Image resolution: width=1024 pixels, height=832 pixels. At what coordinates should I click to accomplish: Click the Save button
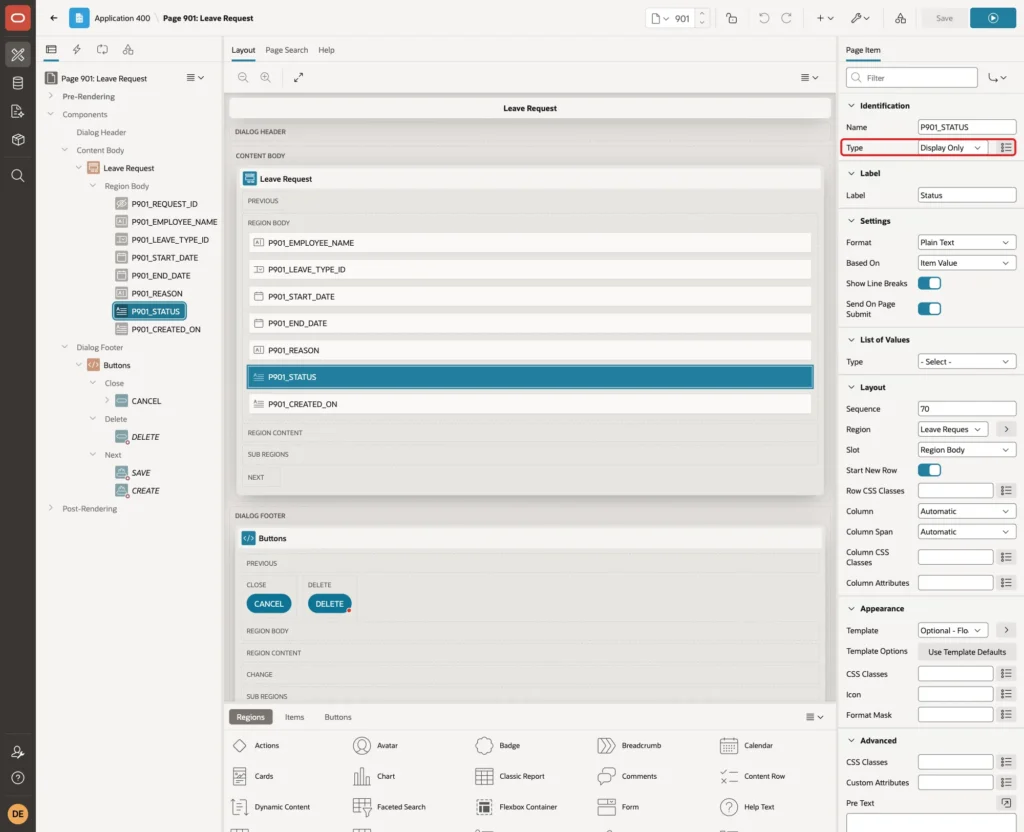944,18
